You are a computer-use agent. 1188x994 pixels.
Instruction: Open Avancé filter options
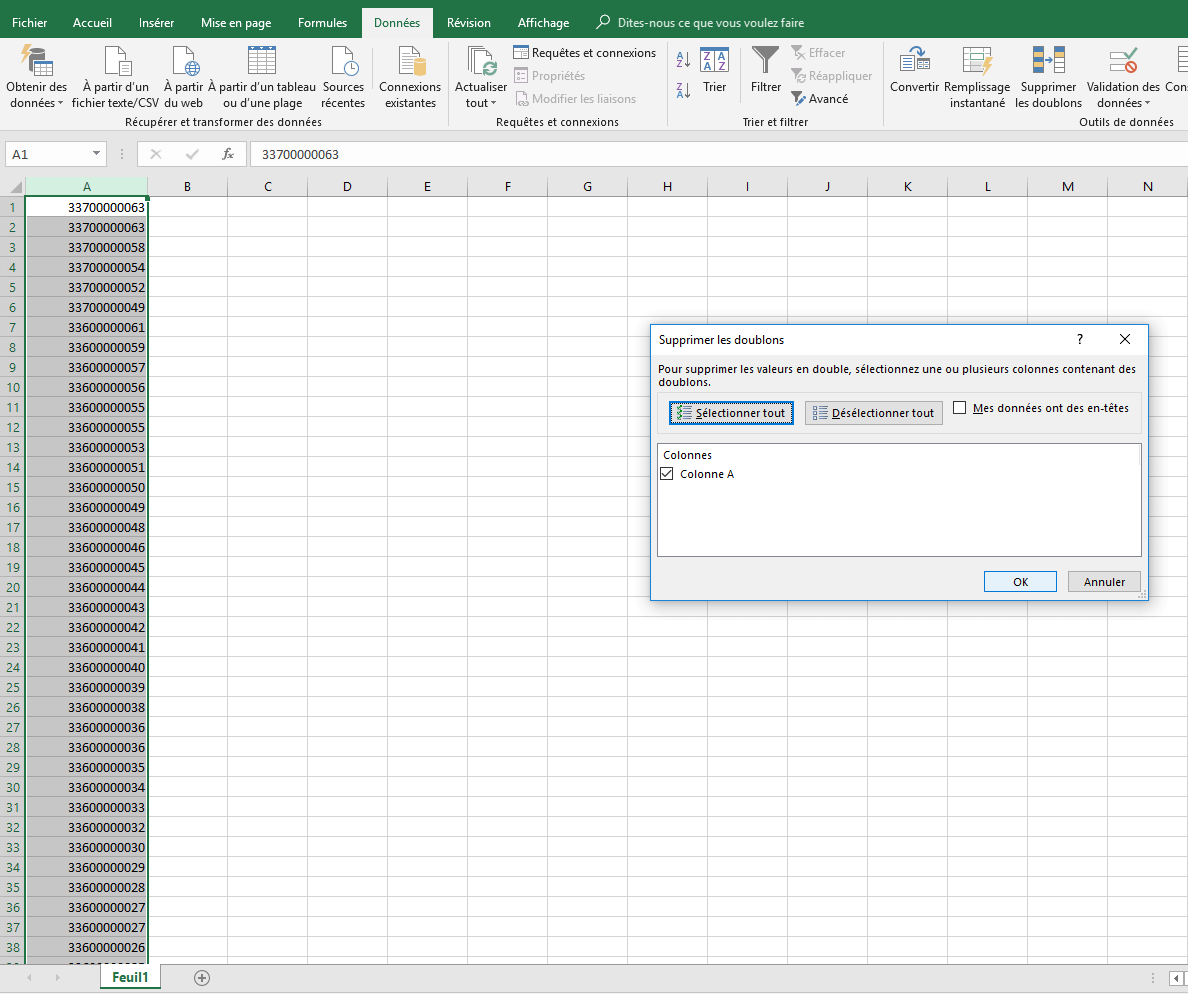point(820,98)
